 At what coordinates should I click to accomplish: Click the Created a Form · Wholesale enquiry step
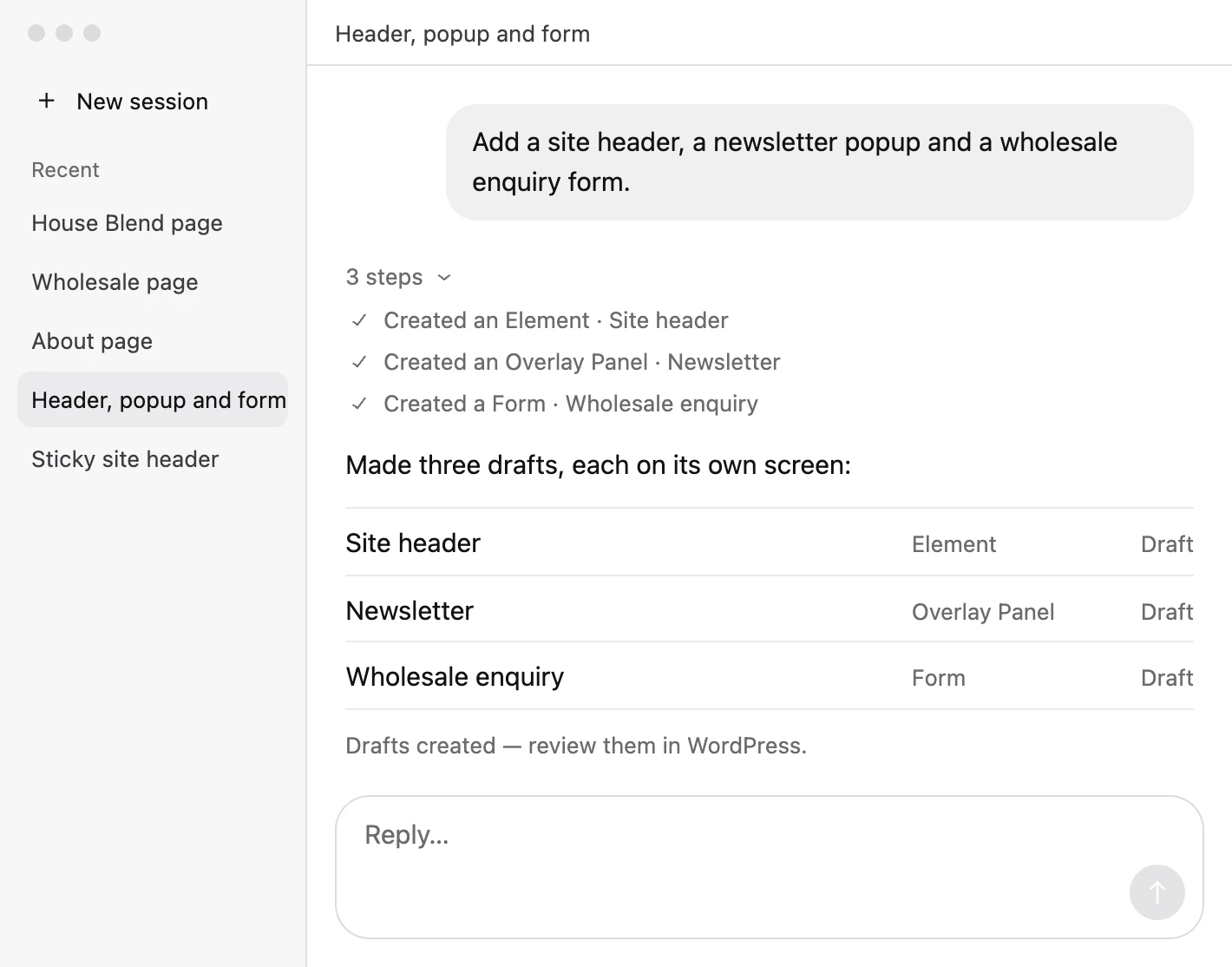570,404
